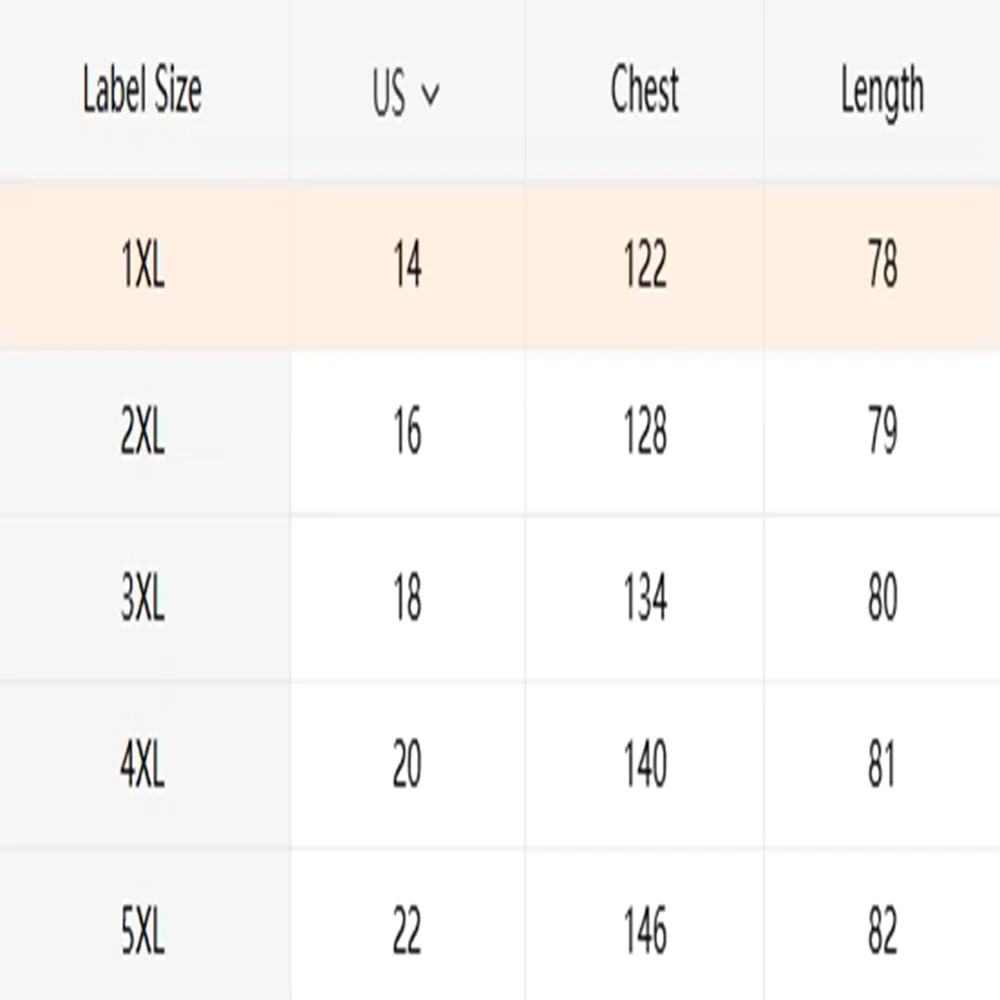This screenshot has width=1000, height=1000.
Task: Click US size 22 cell
Action: click(407, 931)
